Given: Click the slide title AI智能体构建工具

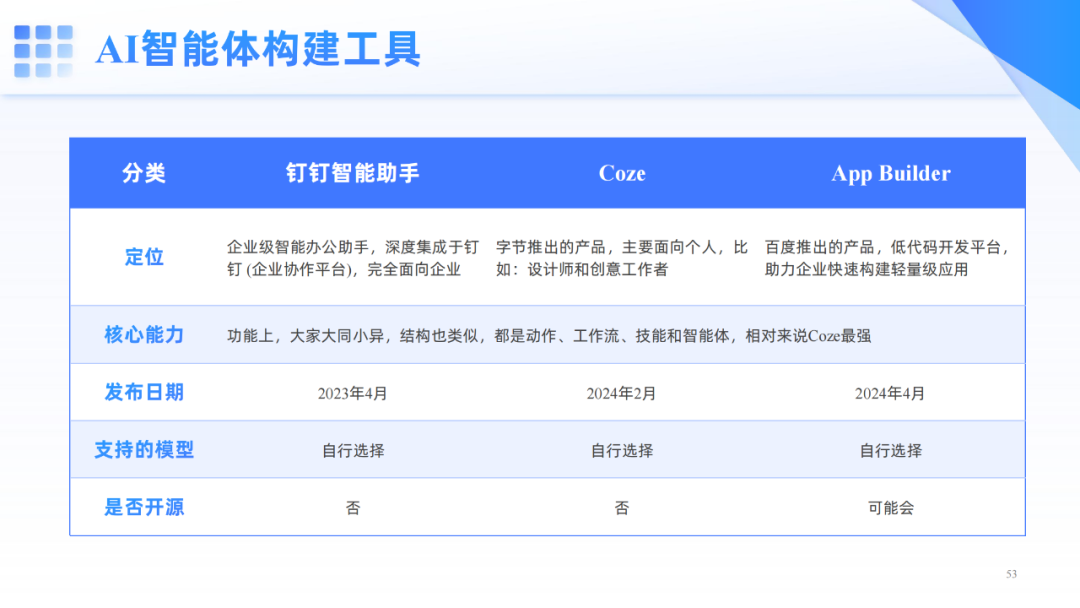Looking at the screenshot, I should tap(258, 50).
